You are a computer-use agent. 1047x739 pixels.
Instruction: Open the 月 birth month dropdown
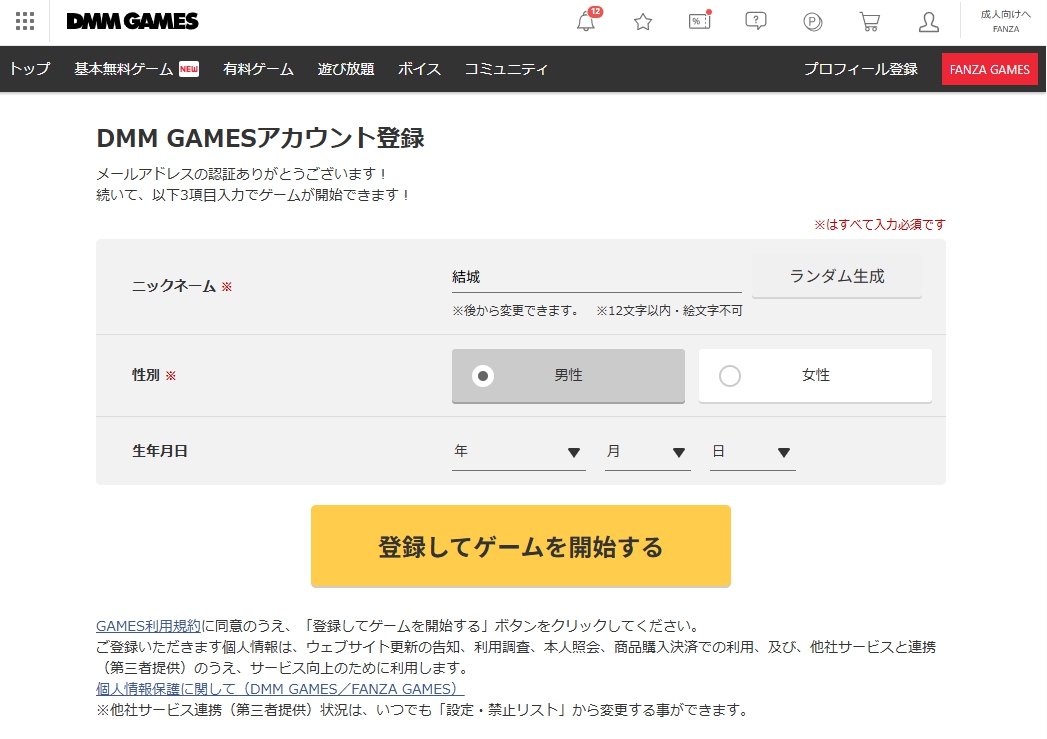(x=647, y=452)
